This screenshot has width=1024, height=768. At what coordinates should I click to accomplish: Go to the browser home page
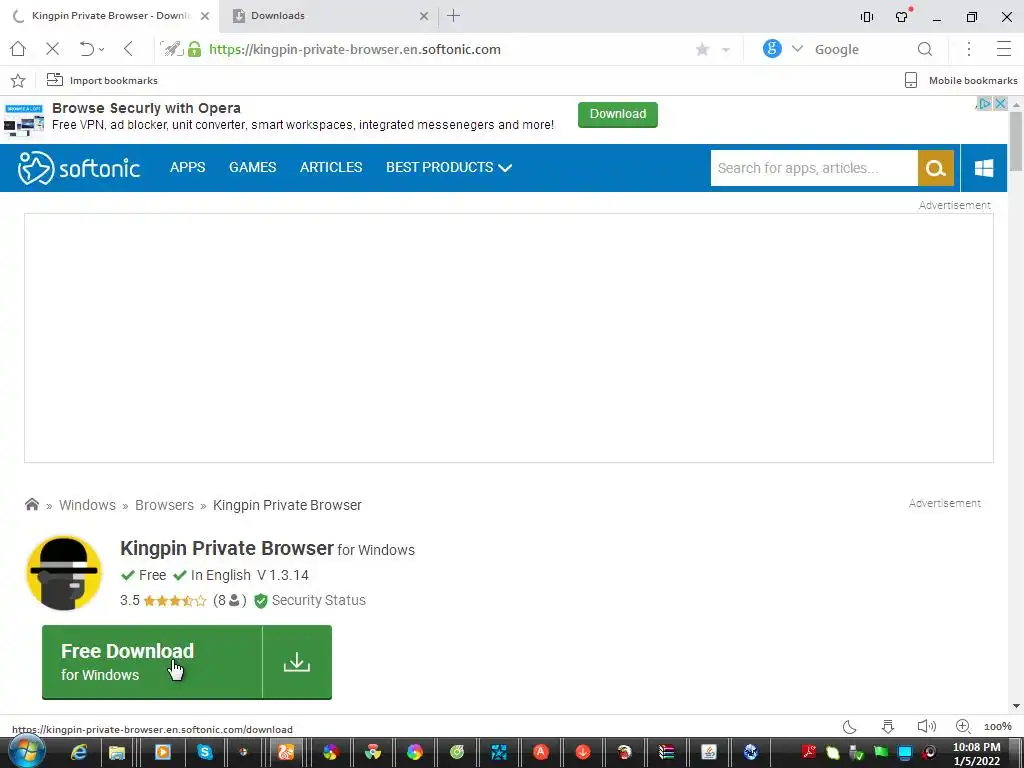(18, 49)
